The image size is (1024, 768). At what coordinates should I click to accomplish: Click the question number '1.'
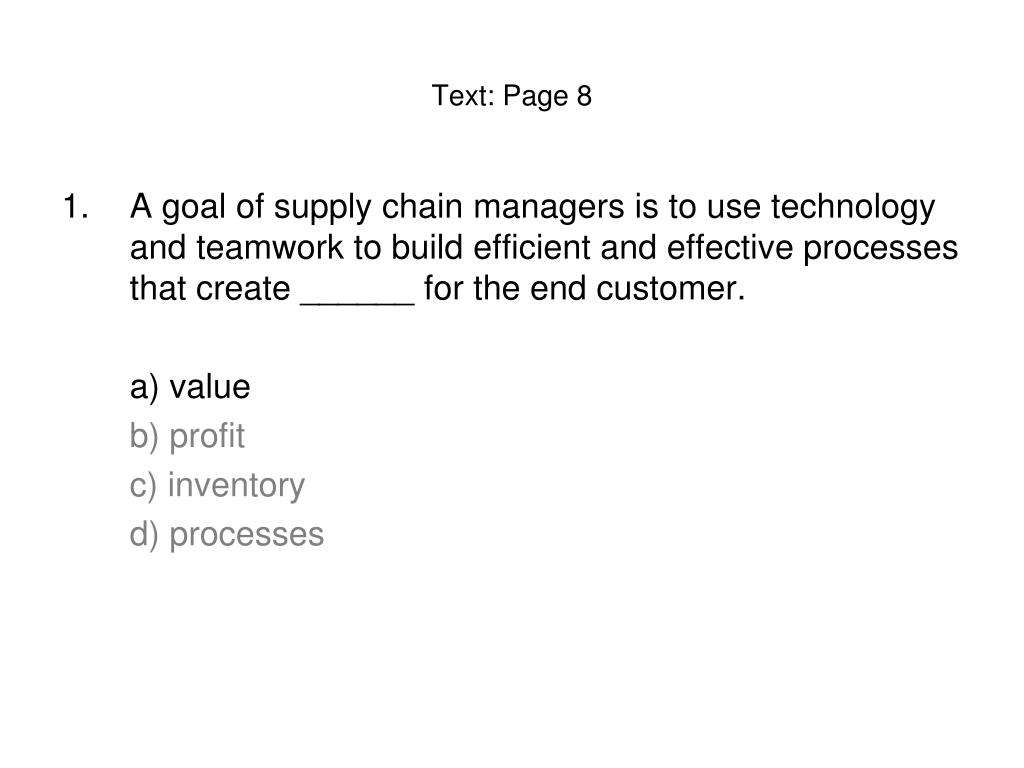(x=75, y=207)
